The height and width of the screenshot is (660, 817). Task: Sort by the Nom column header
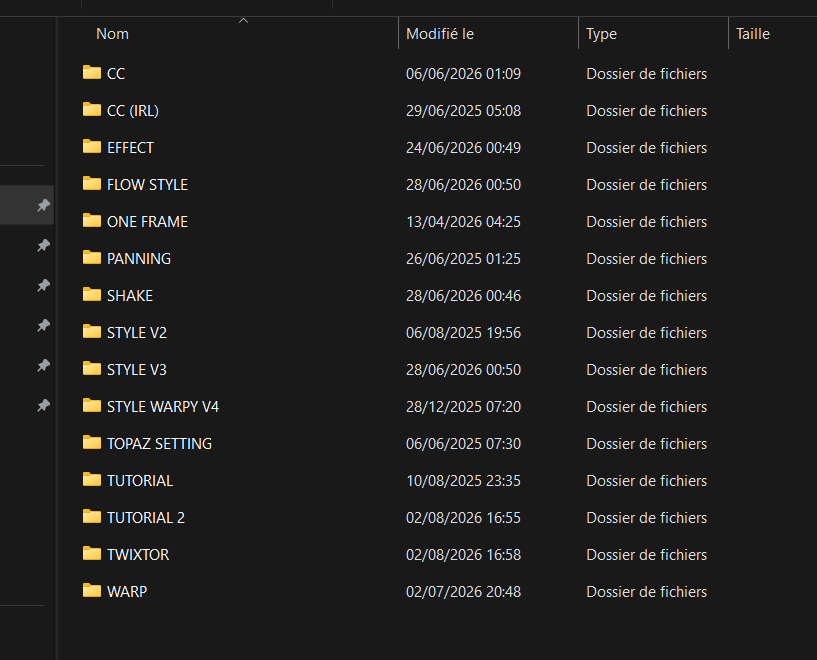point(112,34)
